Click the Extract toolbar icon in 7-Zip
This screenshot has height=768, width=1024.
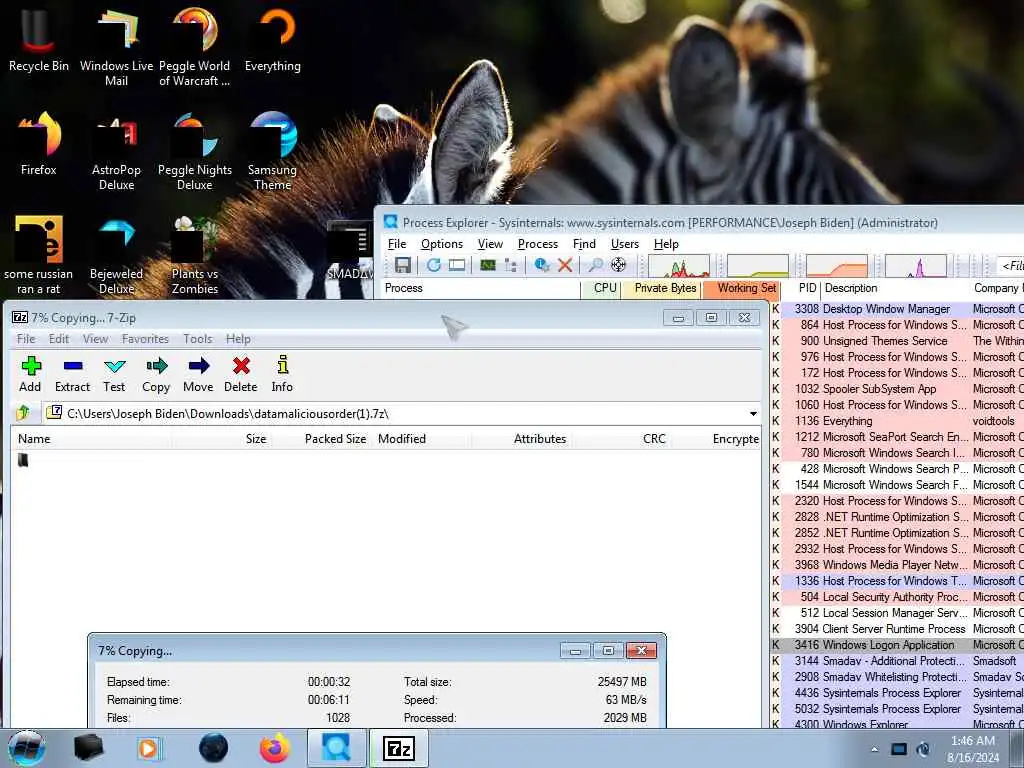tap(72, 374)
